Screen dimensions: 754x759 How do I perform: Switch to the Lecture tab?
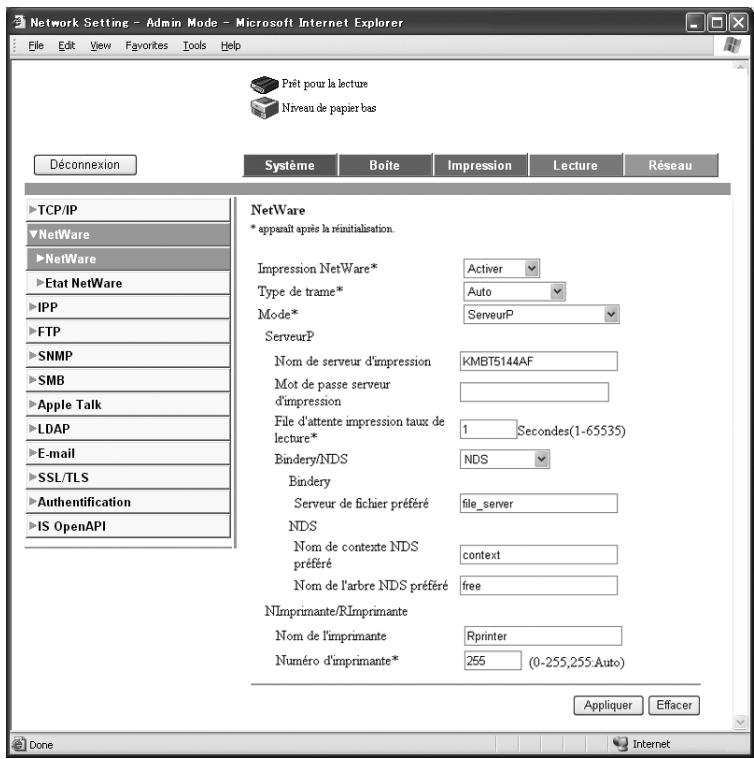pos(575,165)
